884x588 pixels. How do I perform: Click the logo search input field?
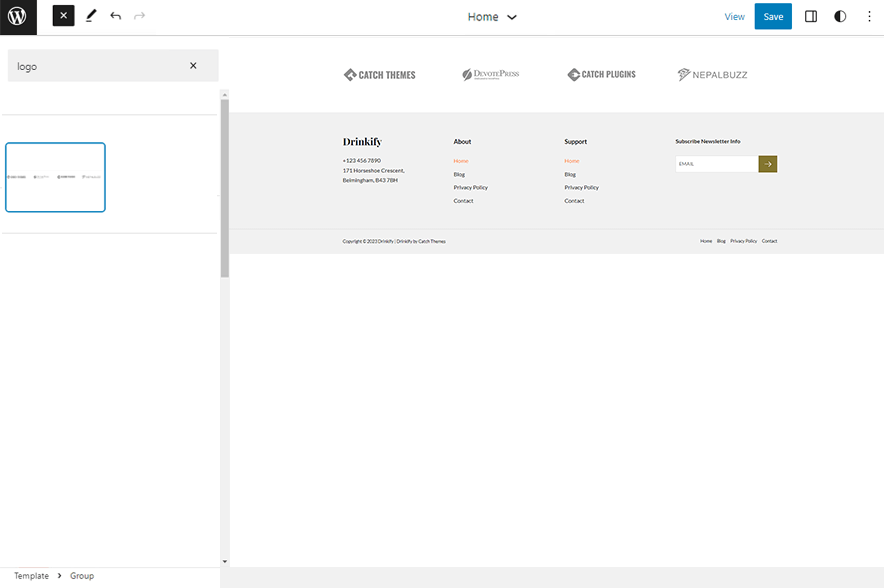pos(95,66)
